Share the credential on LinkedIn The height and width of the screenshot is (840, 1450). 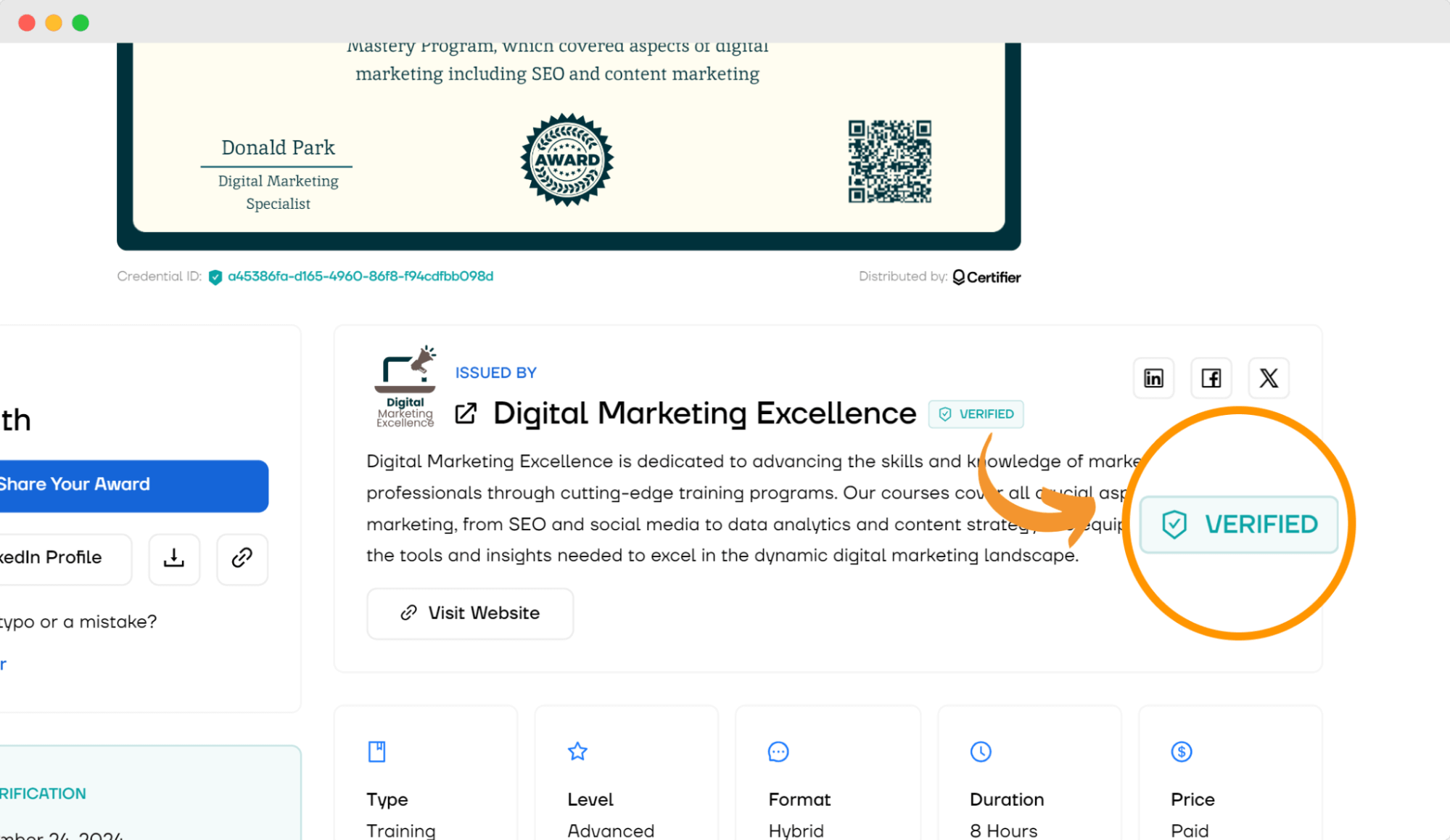coord(1153,378)
